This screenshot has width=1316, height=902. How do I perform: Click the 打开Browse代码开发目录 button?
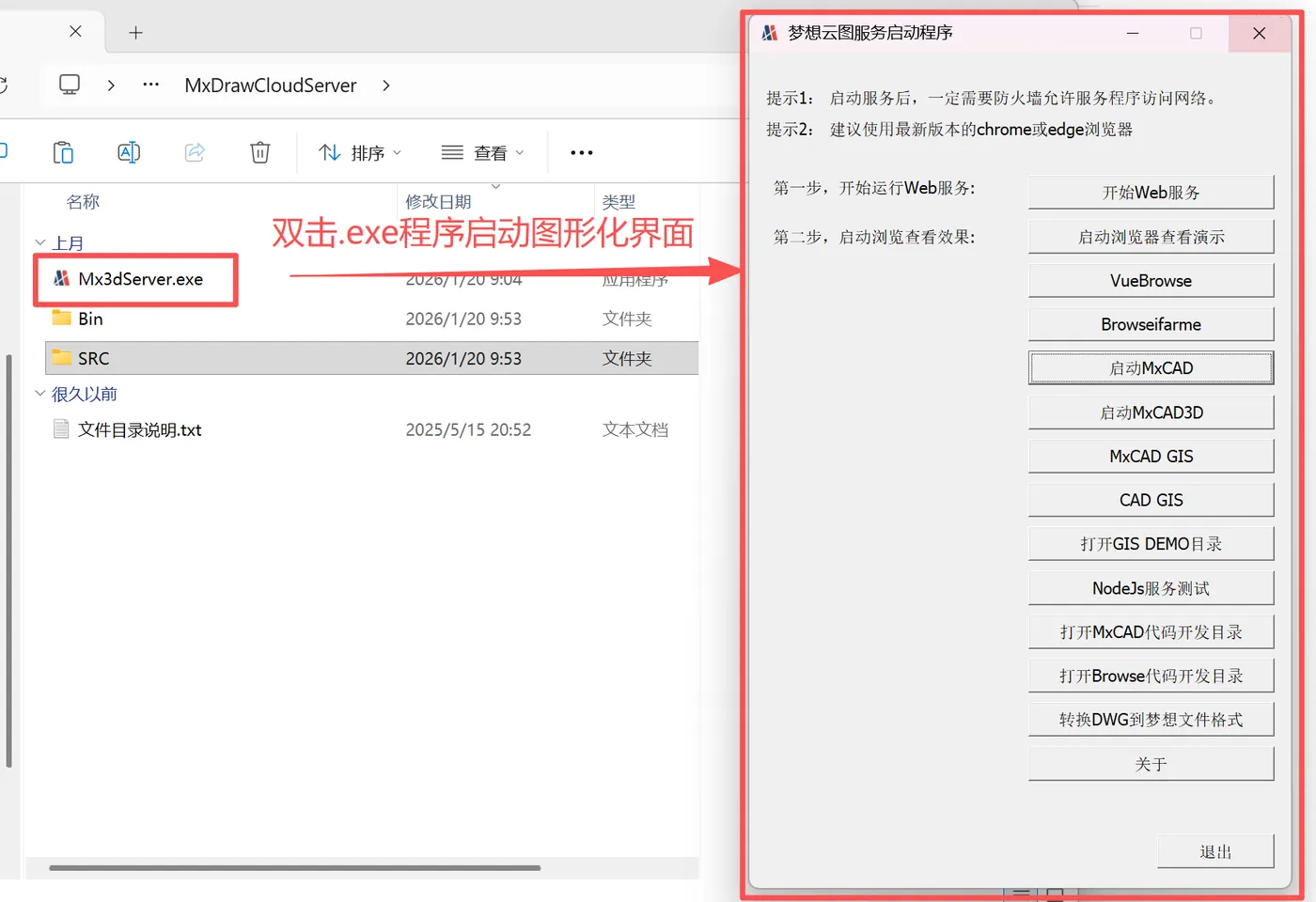(x=1151, y=676)
